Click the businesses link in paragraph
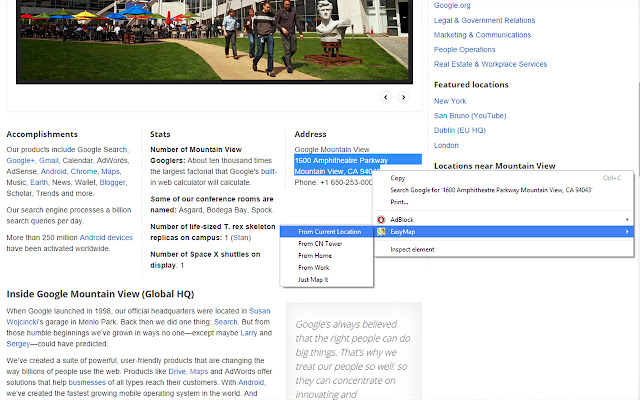The width and height of the screenshot is (640, 400). [x=87, y=382]
